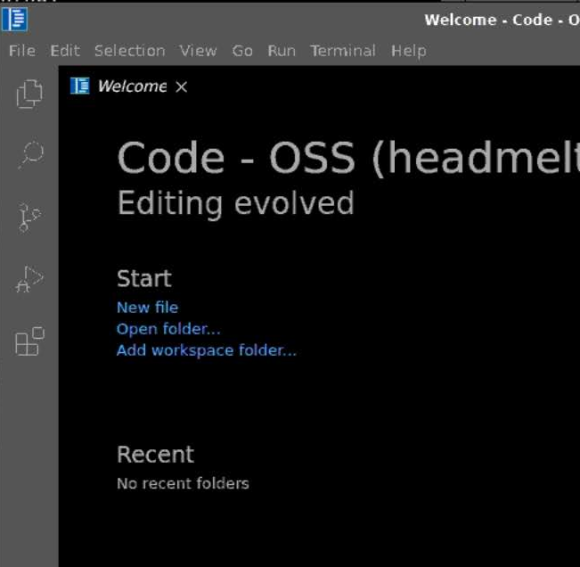Click the 'Code - OSS' page heading
This screenshot has height=567, width=580.
click(348, 158)
